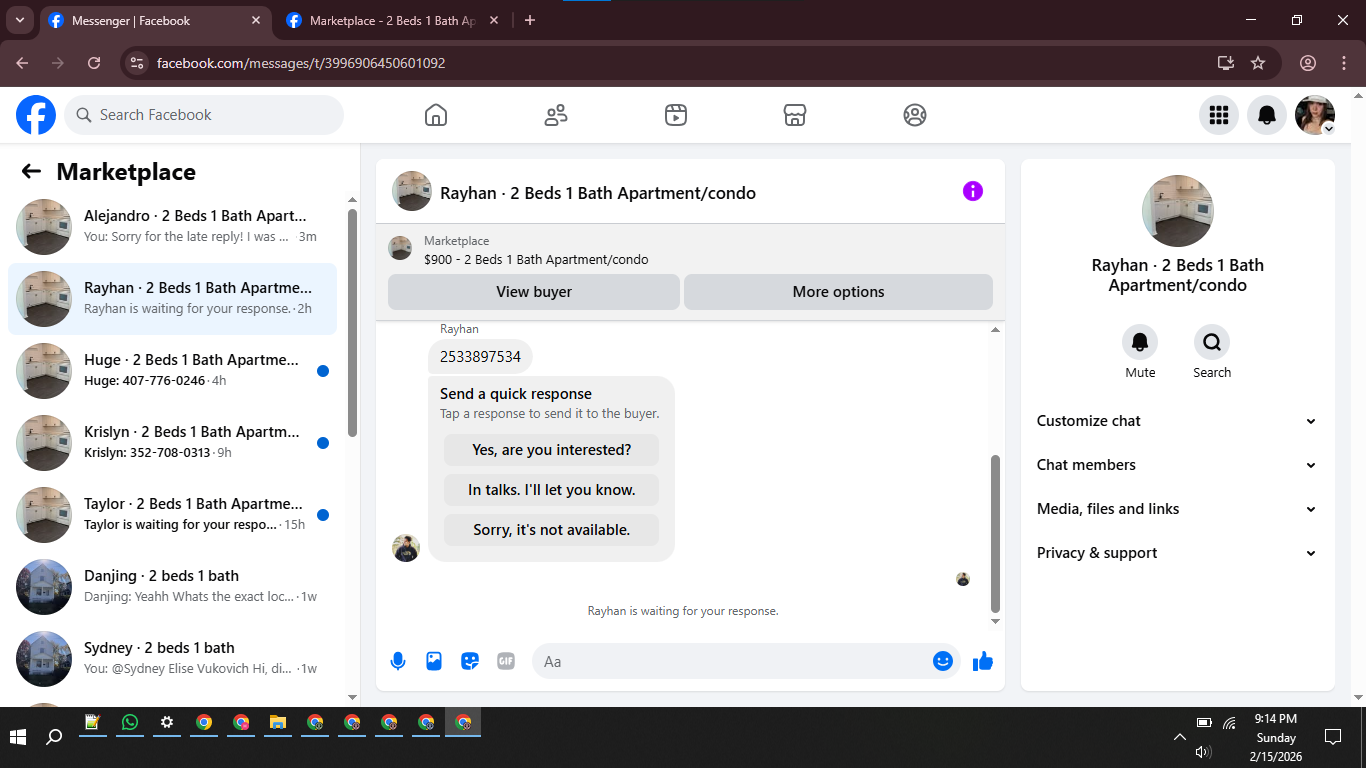Open the Facebook Home icon

(x=436, y=115)
